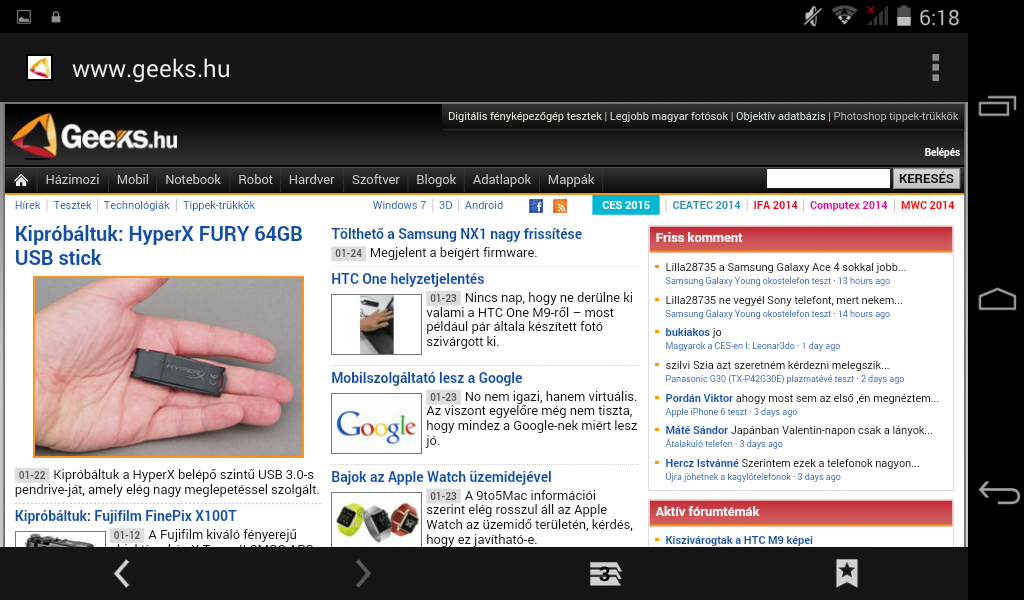
Task: Open the bookmarks star icon
Action: tap(847, 573)
